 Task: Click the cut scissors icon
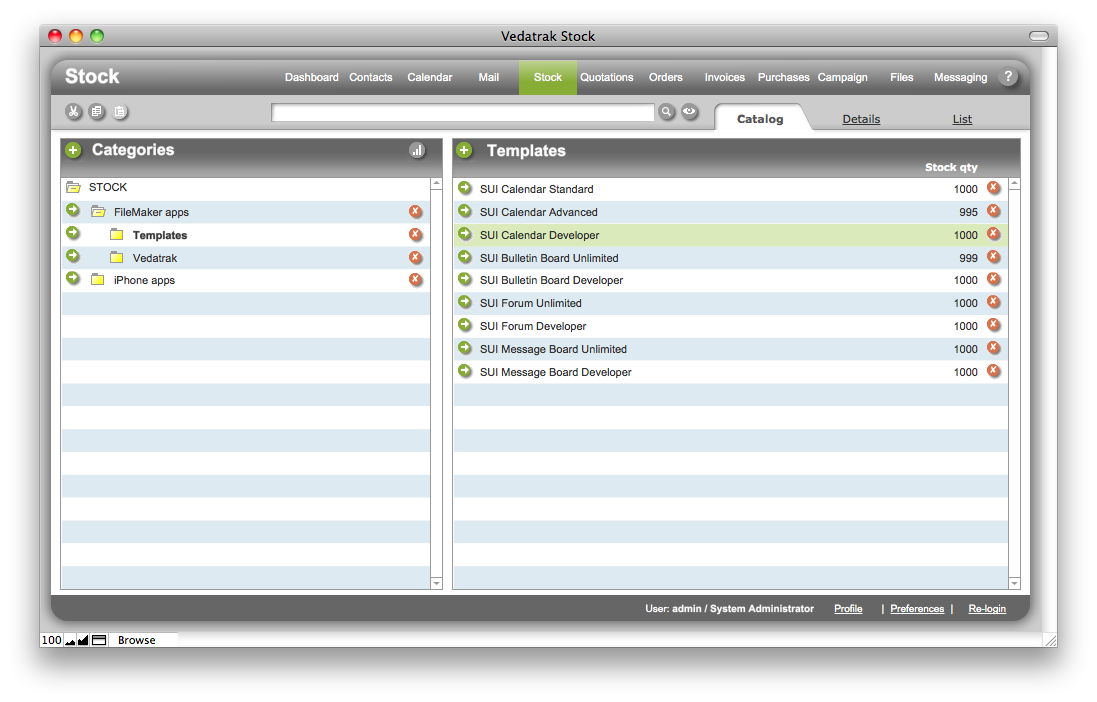[x=73, y=111]
